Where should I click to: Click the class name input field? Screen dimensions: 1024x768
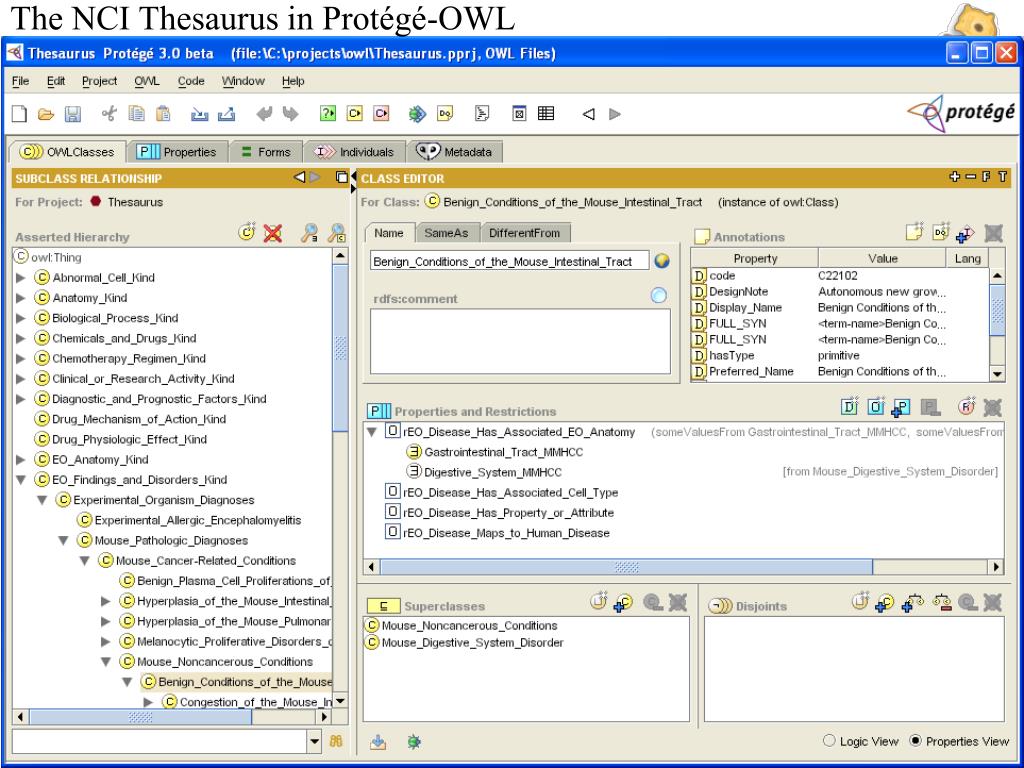click(510, 261)
